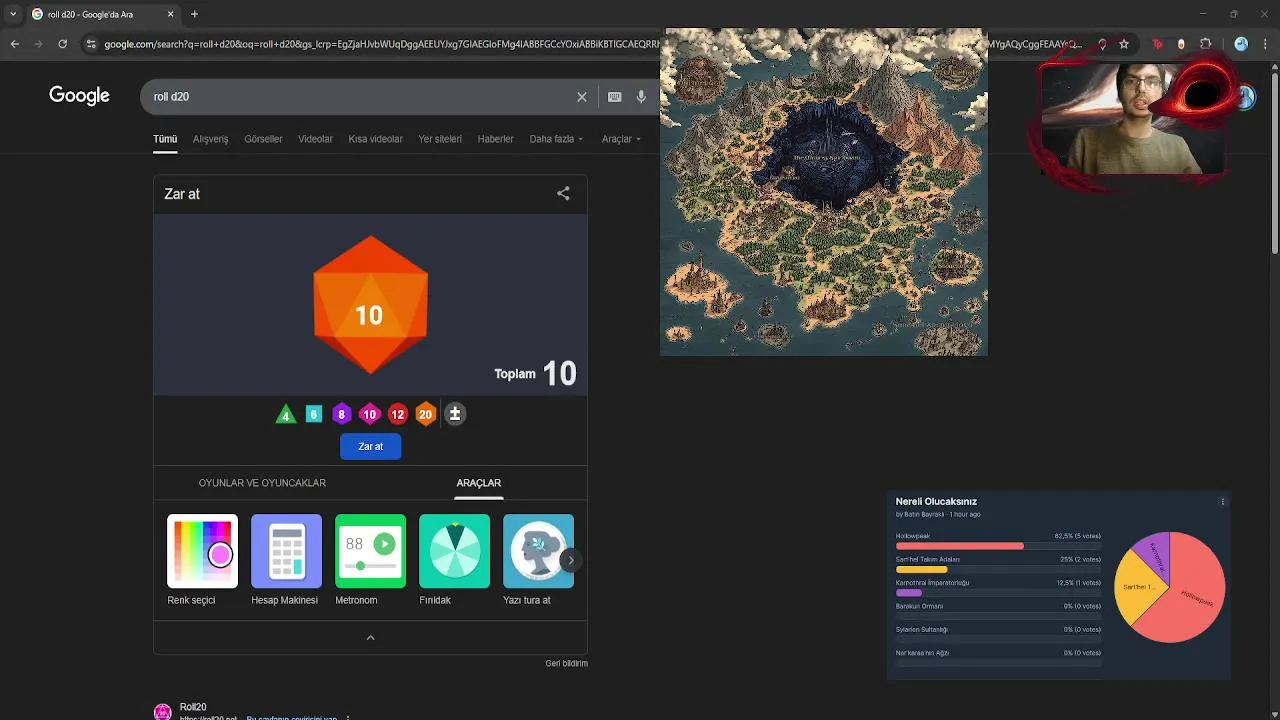Expand the Daha fazla dropdown

click(556, 139)
